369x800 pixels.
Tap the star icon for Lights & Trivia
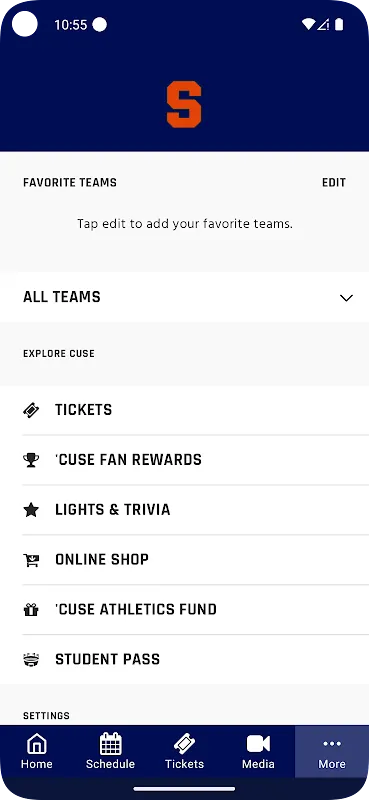click(x=31, y=510)
